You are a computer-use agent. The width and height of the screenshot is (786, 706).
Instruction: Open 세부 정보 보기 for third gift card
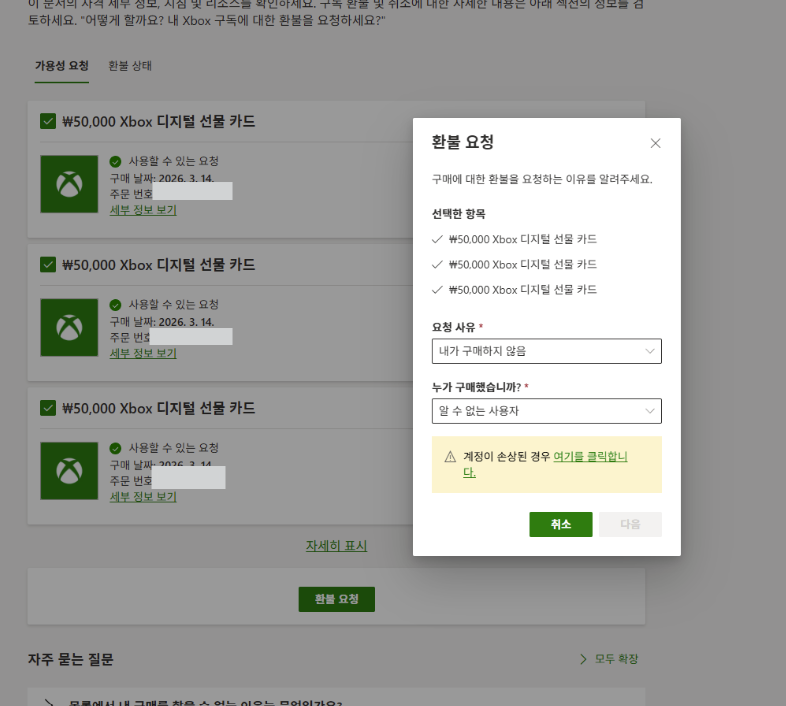pos(143,497)
